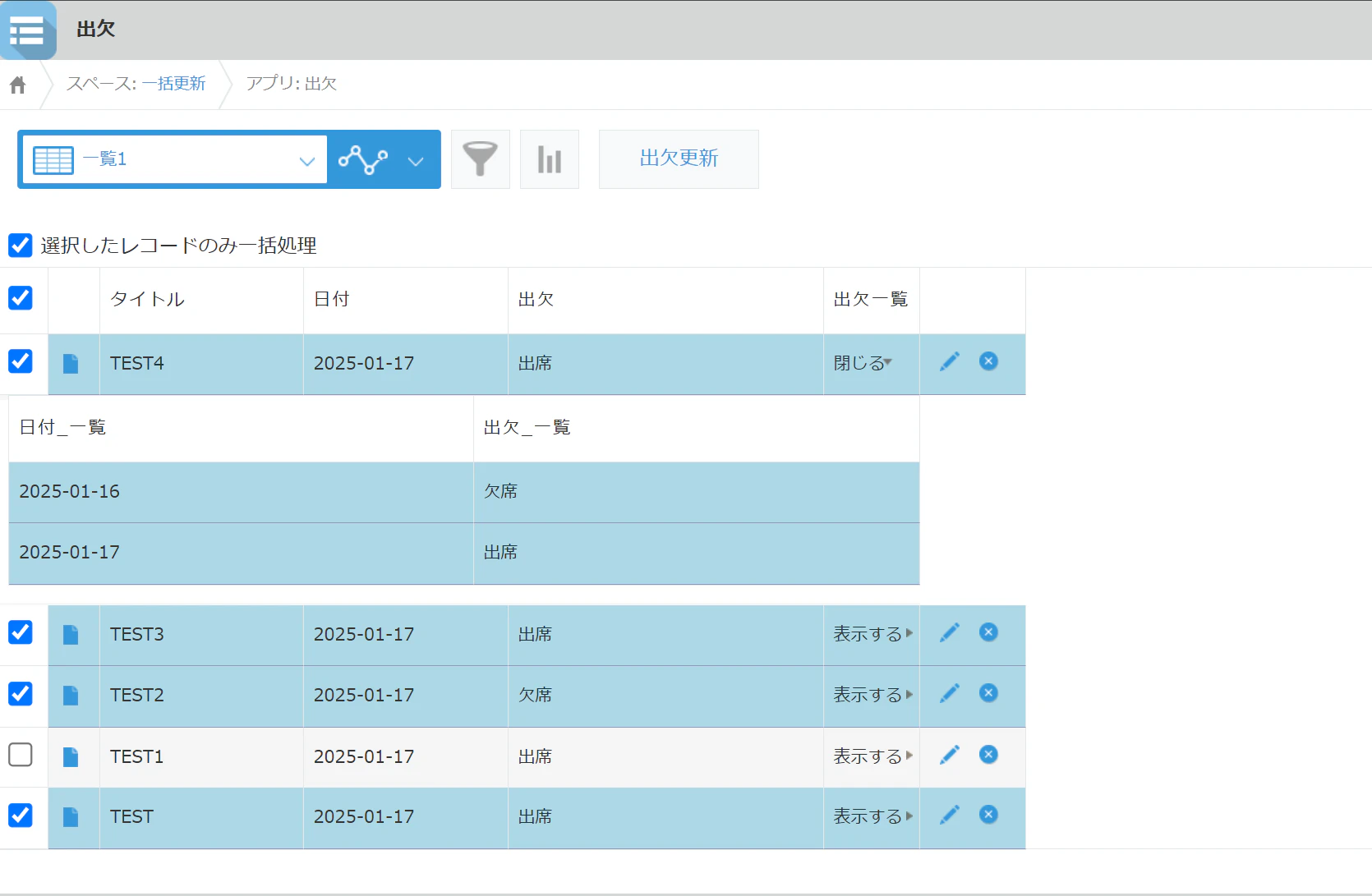Click the 日付 column header

coord(332,299)
